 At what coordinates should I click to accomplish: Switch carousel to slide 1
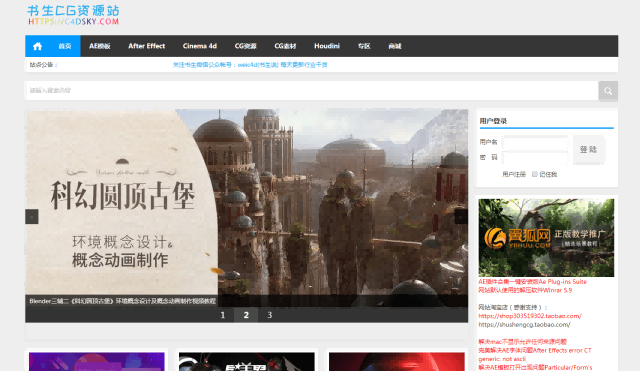click(x=222, y=315)
